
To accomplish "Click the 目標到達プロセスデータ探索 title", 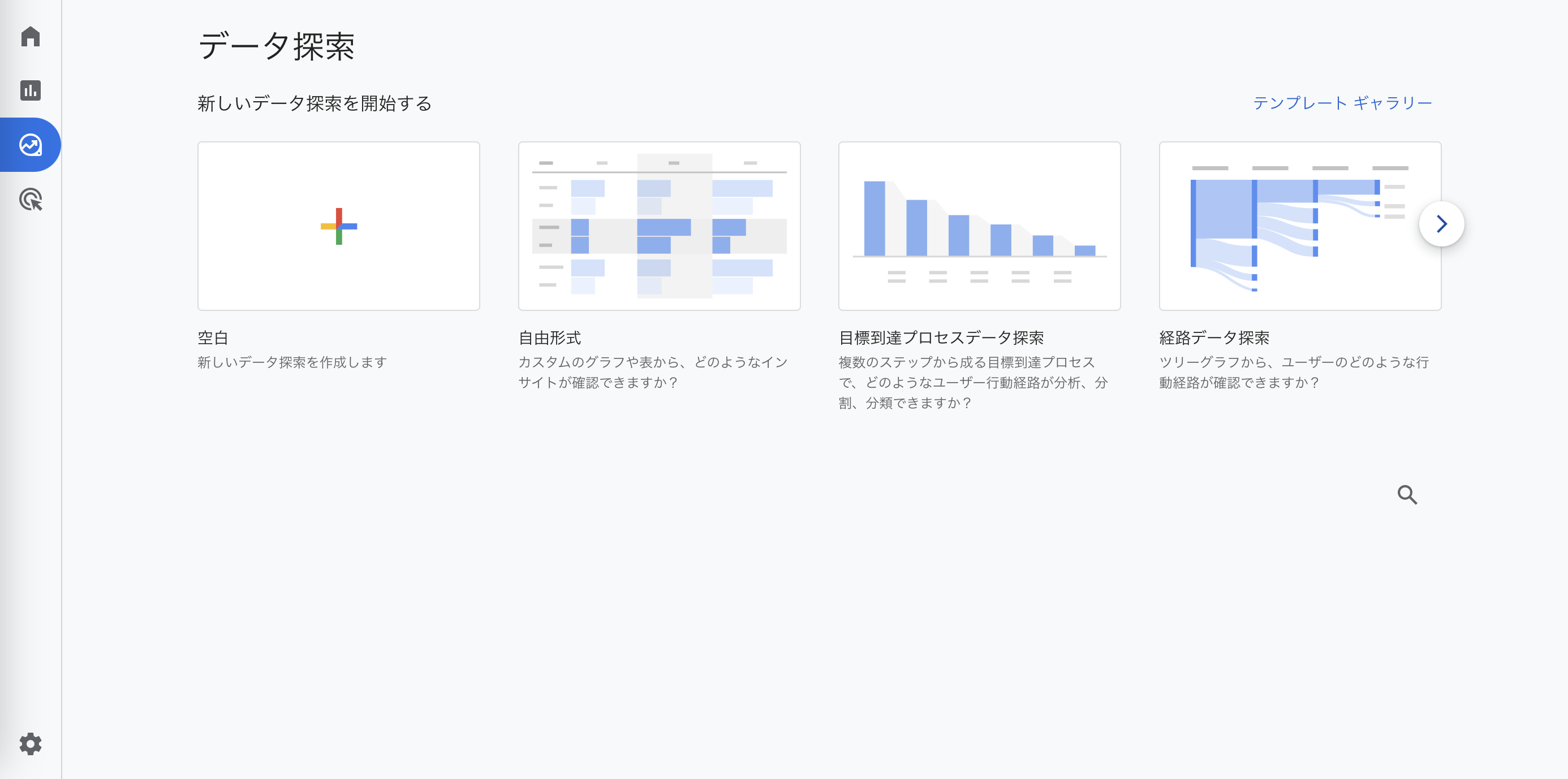I will [x=941, y=337].
